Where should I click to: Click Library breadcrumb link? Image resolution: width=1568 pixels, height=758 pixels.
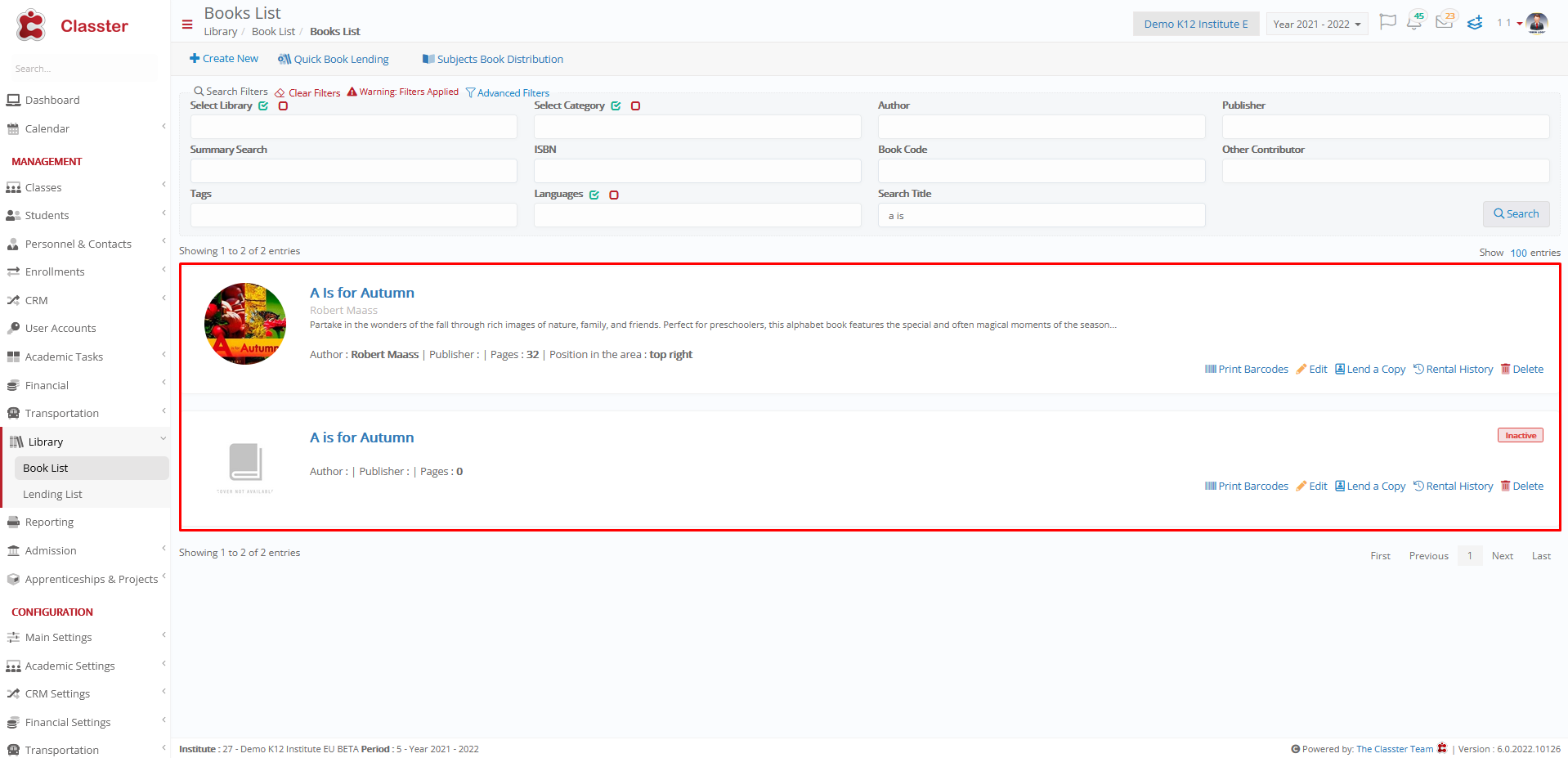tap(220, 32)
